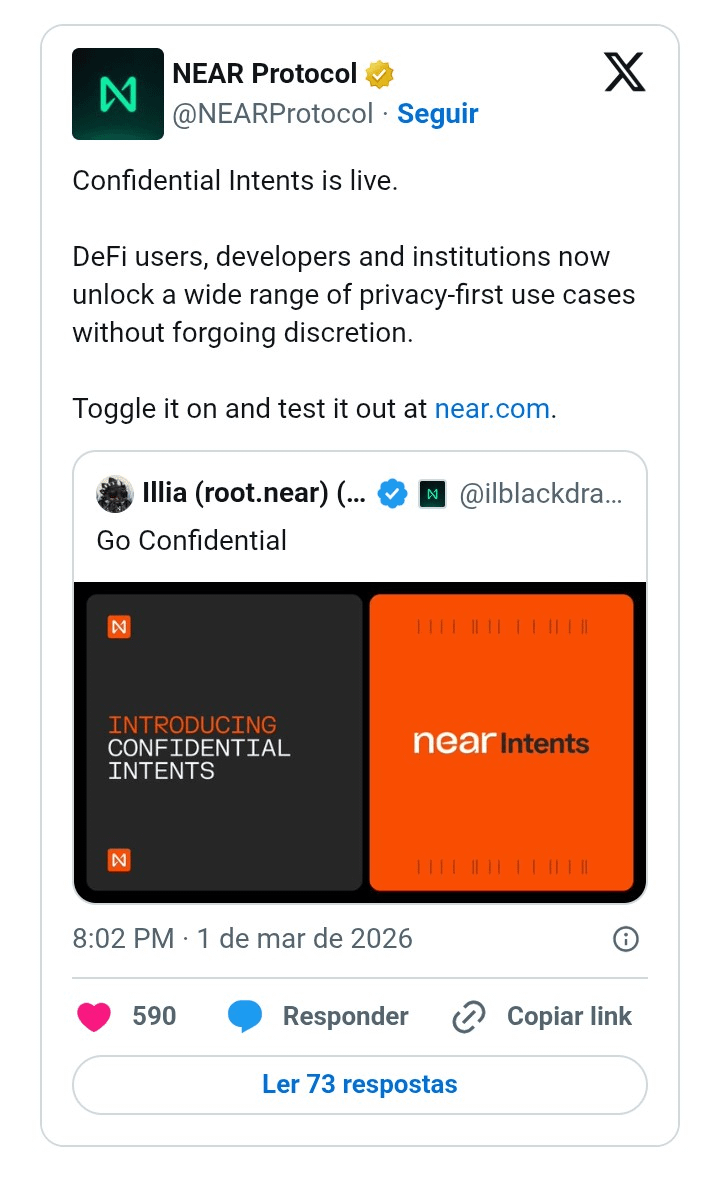Click Seguir to follow NEAR Protocol
Viewport: 720px width, 1178px height.
(x=438, y=114)
